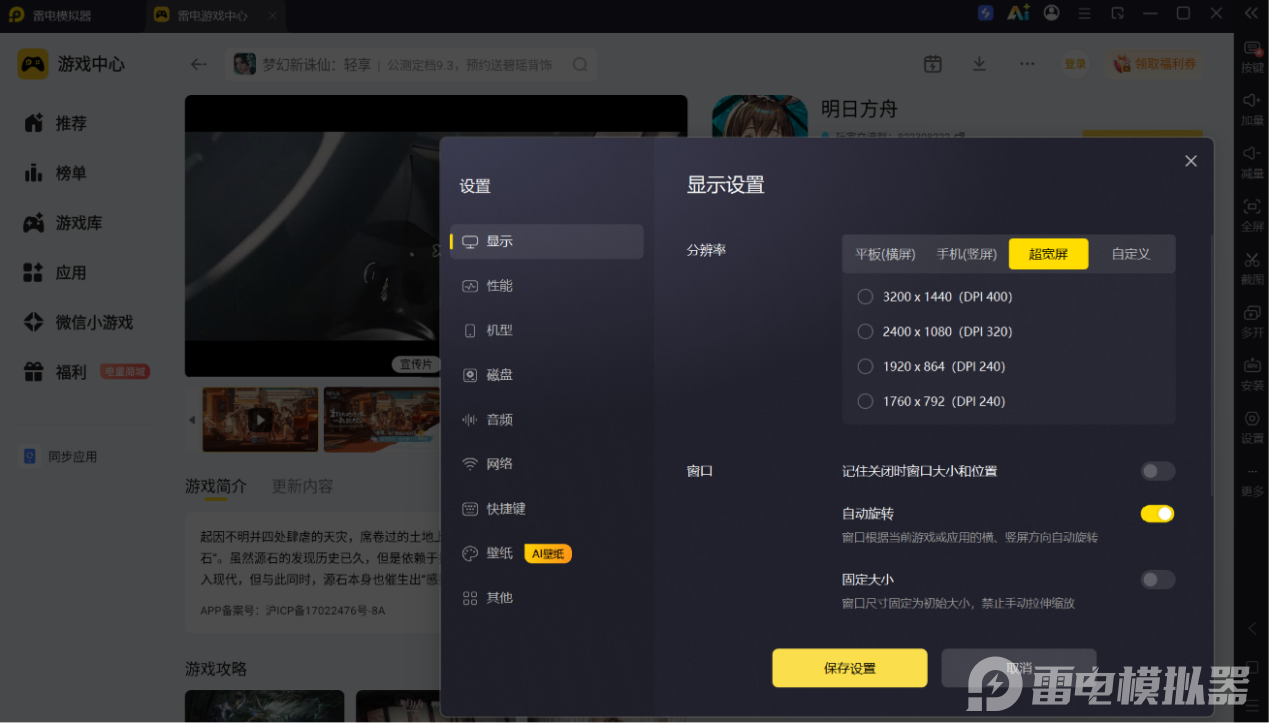Screen dimensions: 1269x723
Task: Open the downloads icon in Game Center
Action: tap(979, 64)
